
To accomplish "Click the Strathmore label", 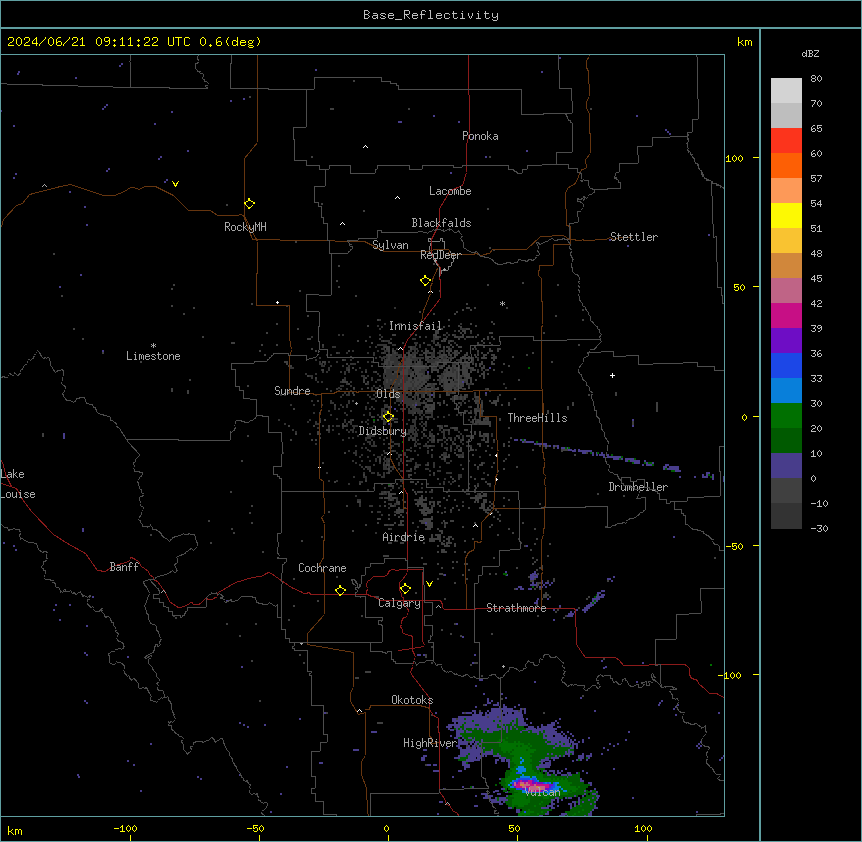I will coord(516,608).
